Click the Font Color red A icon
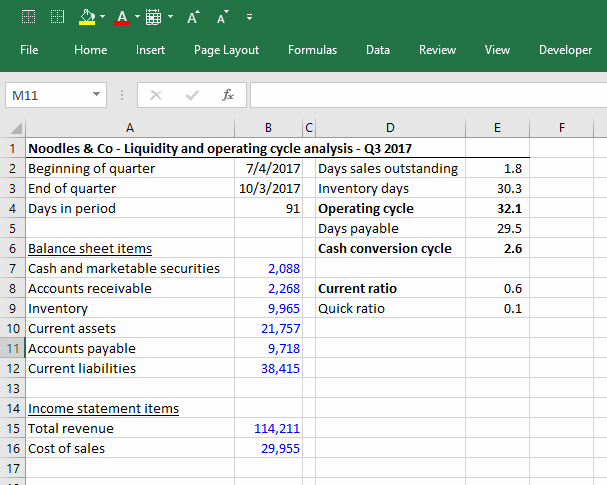Image resolution: width=607 pixels, height=485 pixels. (120, 16)
